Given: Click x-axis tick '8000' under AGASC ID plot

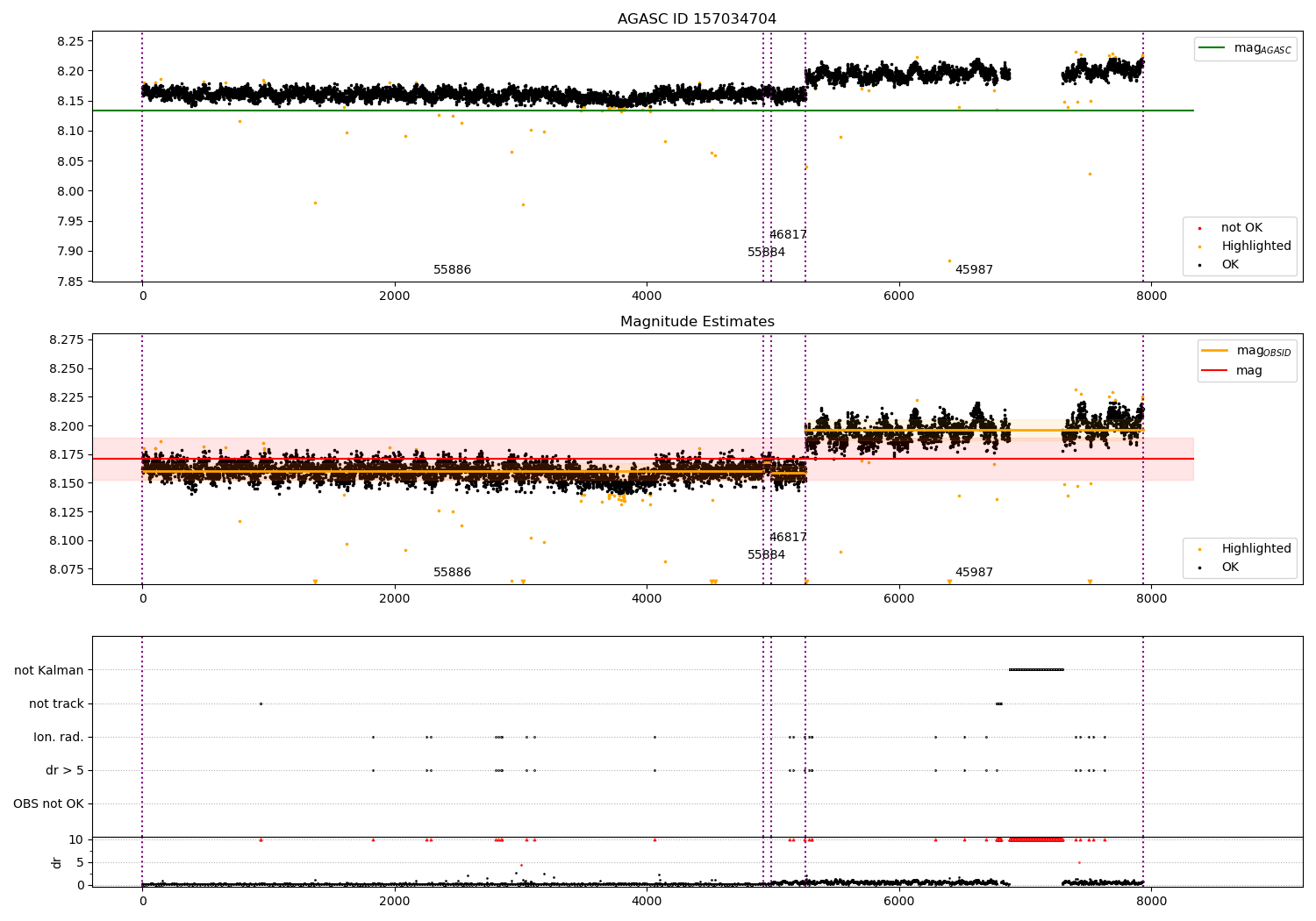Looking at the screenshot, I should point(1151,296).
